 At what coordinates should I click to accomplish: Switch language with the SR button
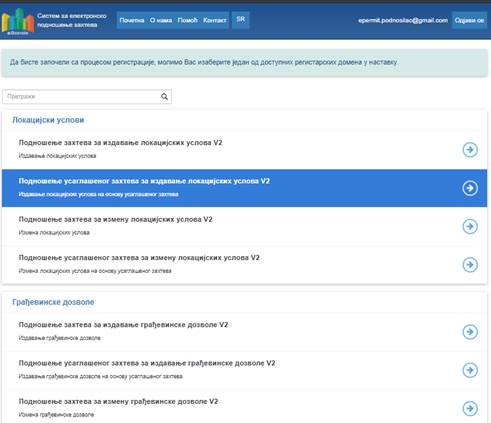(x=241, y=19)
